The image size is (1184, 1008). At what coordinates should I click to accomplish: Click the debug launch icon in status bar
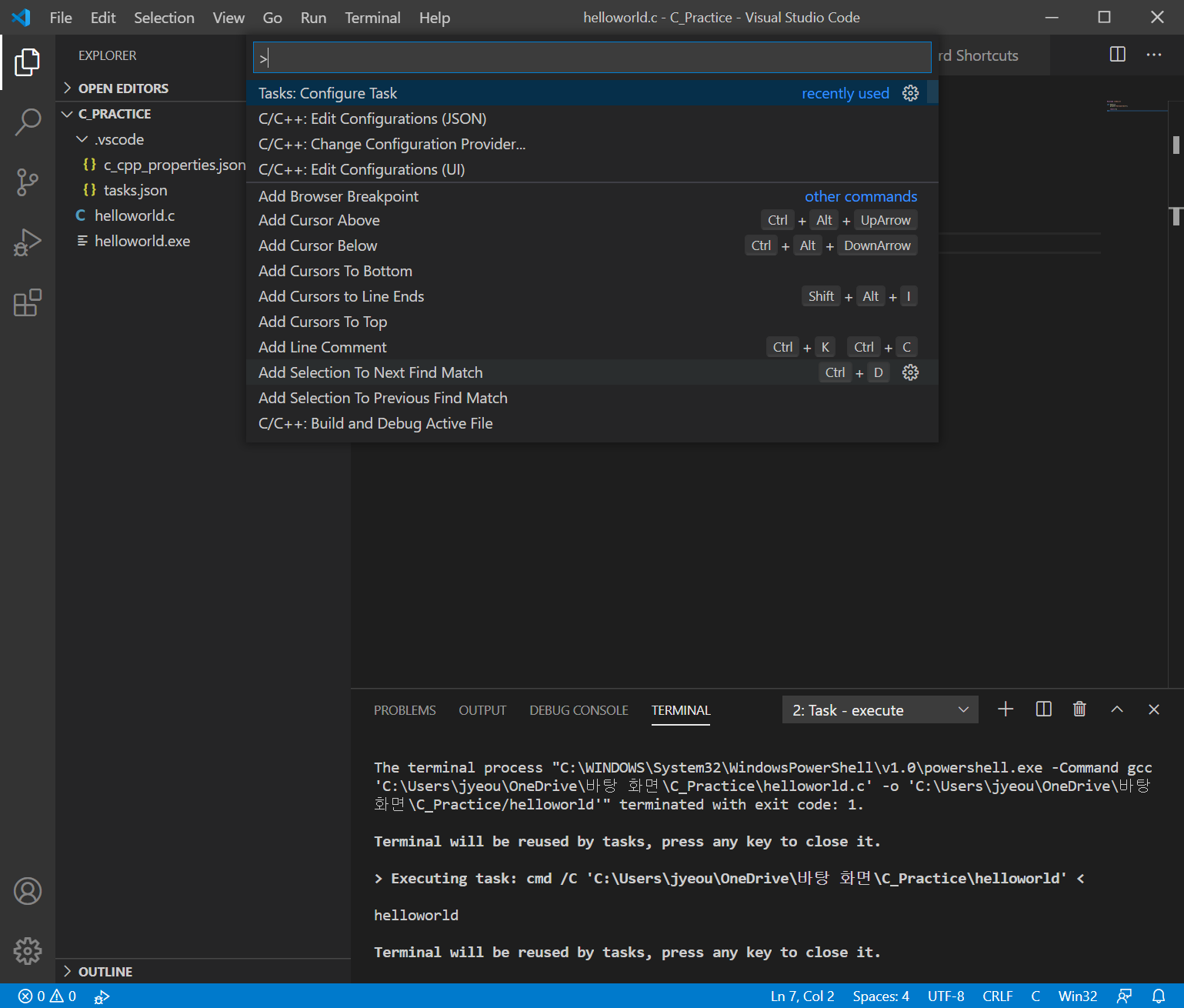[102, 996]
